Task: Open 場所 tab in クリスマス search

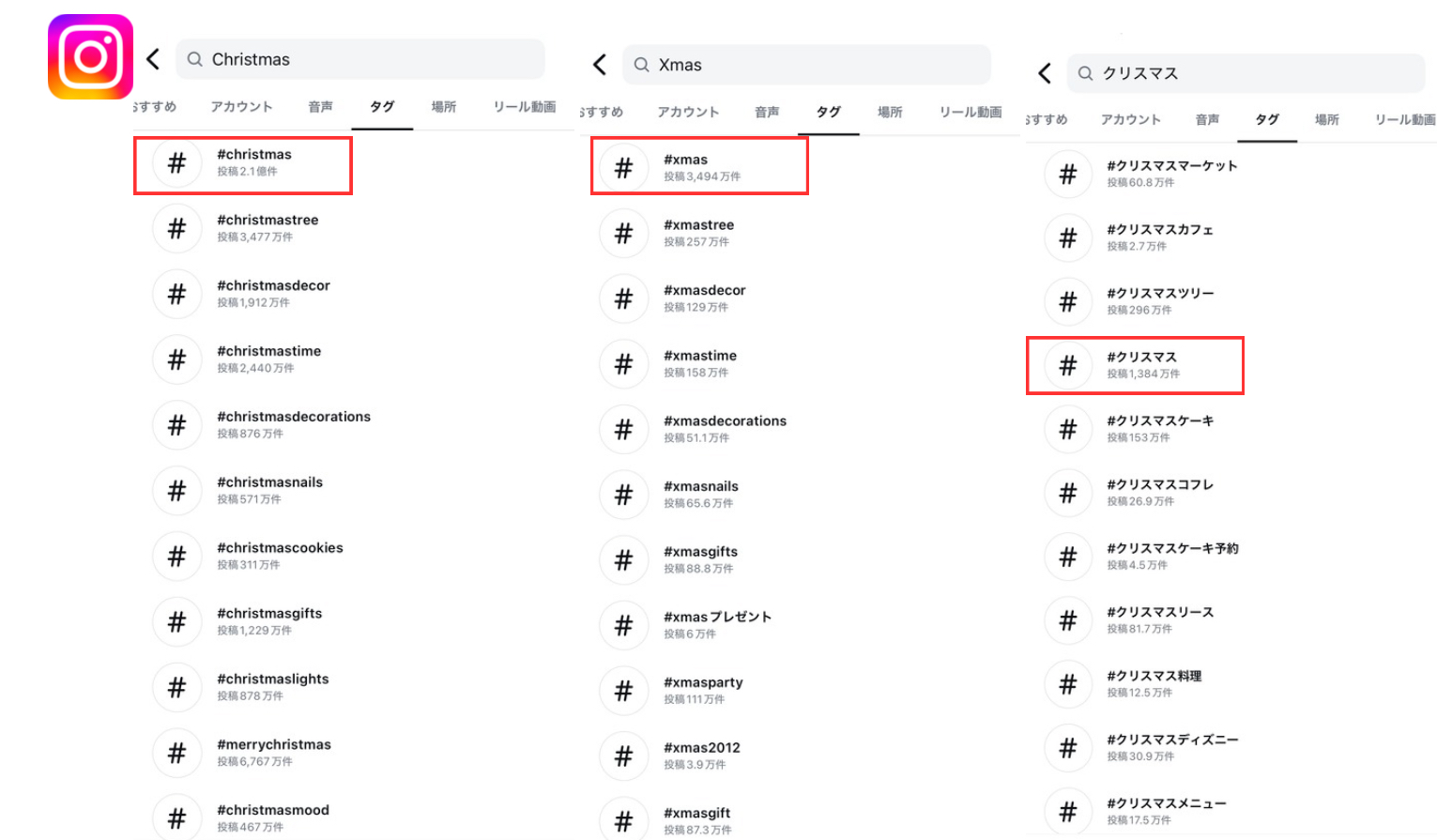Action: pyautogui.click(x=1326, y=120)
